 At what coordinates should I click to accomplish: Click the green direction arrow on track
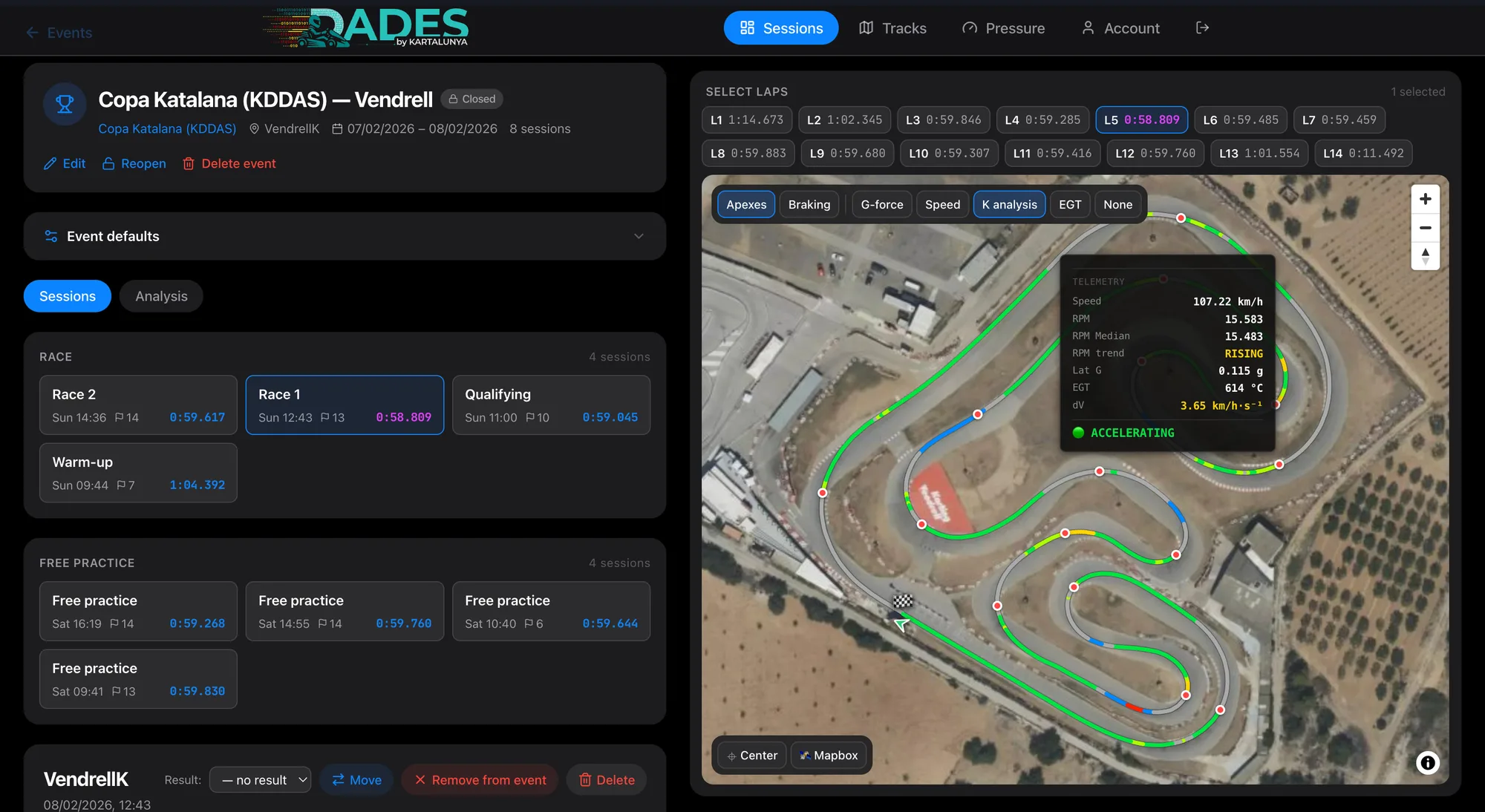[902, 624]
